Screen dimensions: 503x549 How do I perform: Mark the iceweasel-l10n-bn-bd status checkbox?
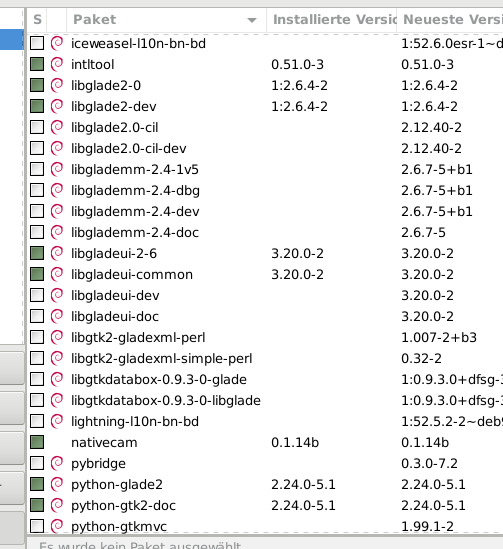[37, 43]
